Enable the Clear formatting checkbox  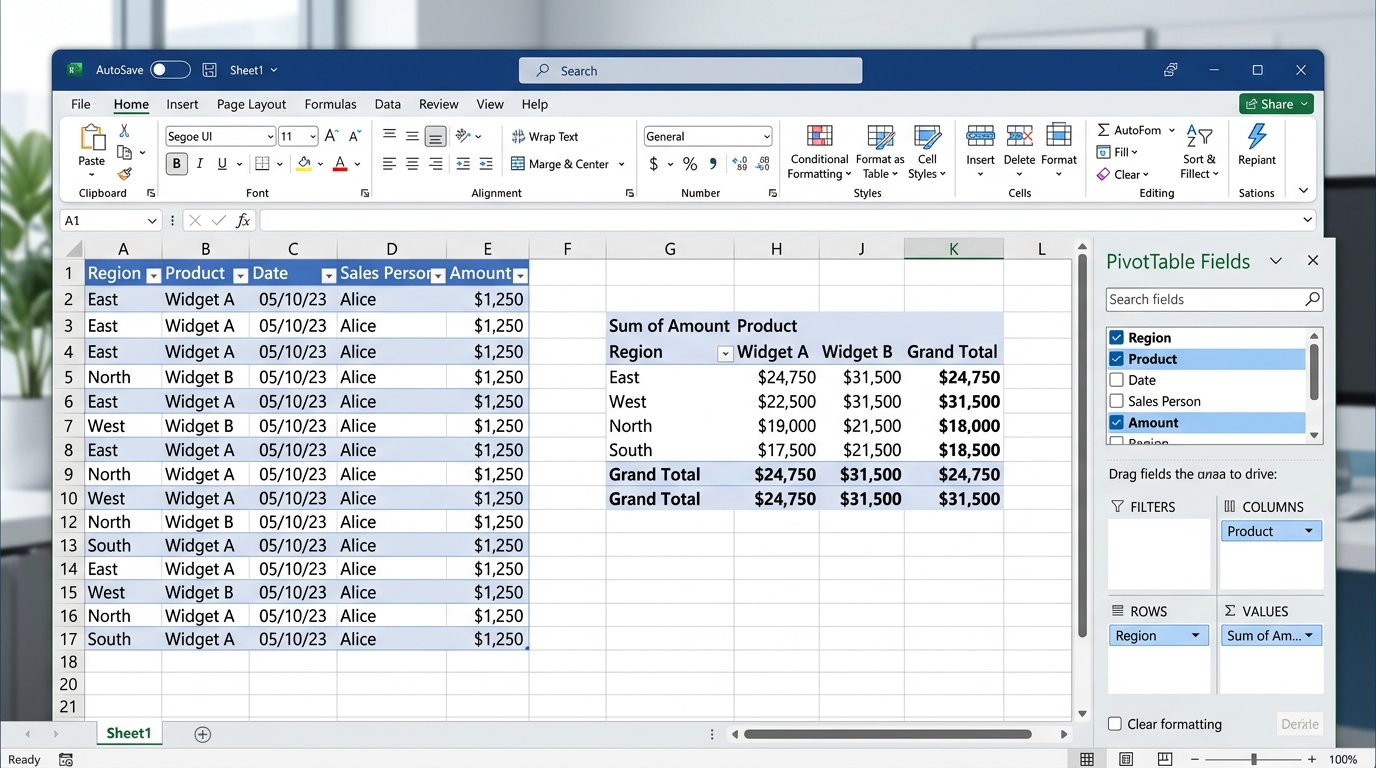tap(1115, 724)
